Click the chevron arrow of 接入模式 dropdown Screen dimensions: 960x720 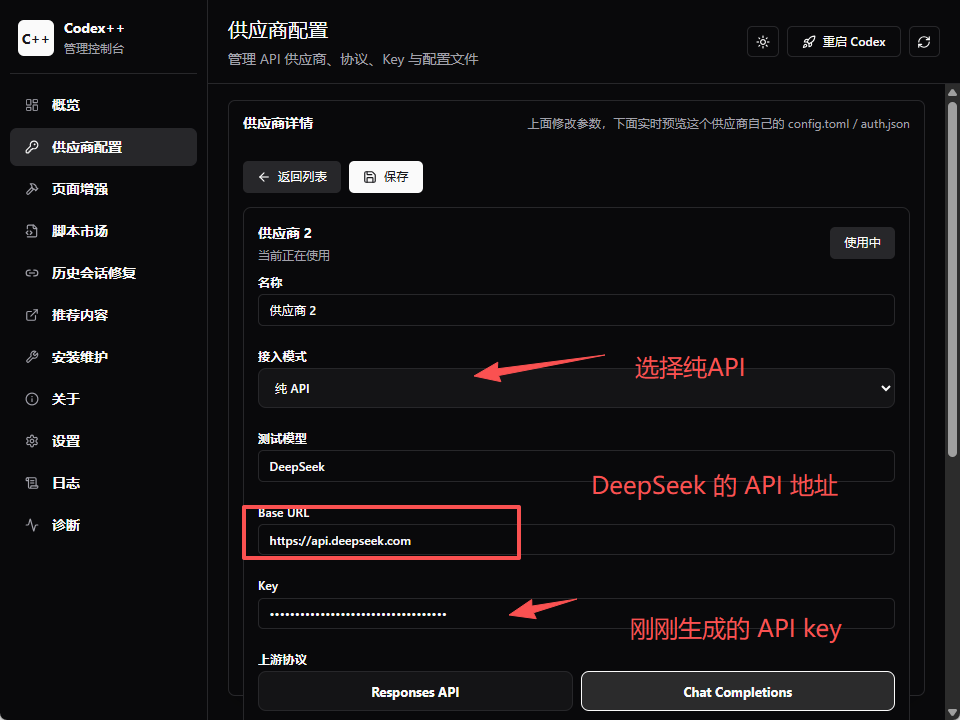(885, 388)
